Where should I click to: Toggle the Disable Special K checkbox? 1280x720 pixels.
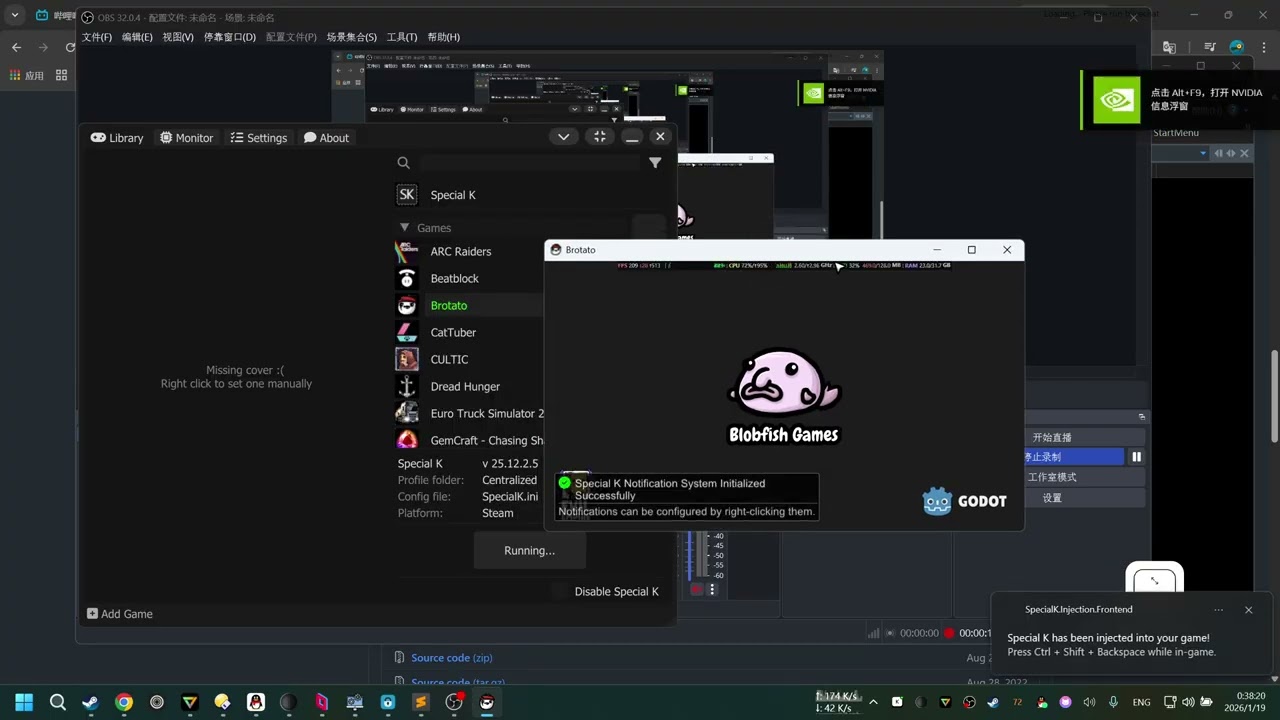click(x=559, y=591)
